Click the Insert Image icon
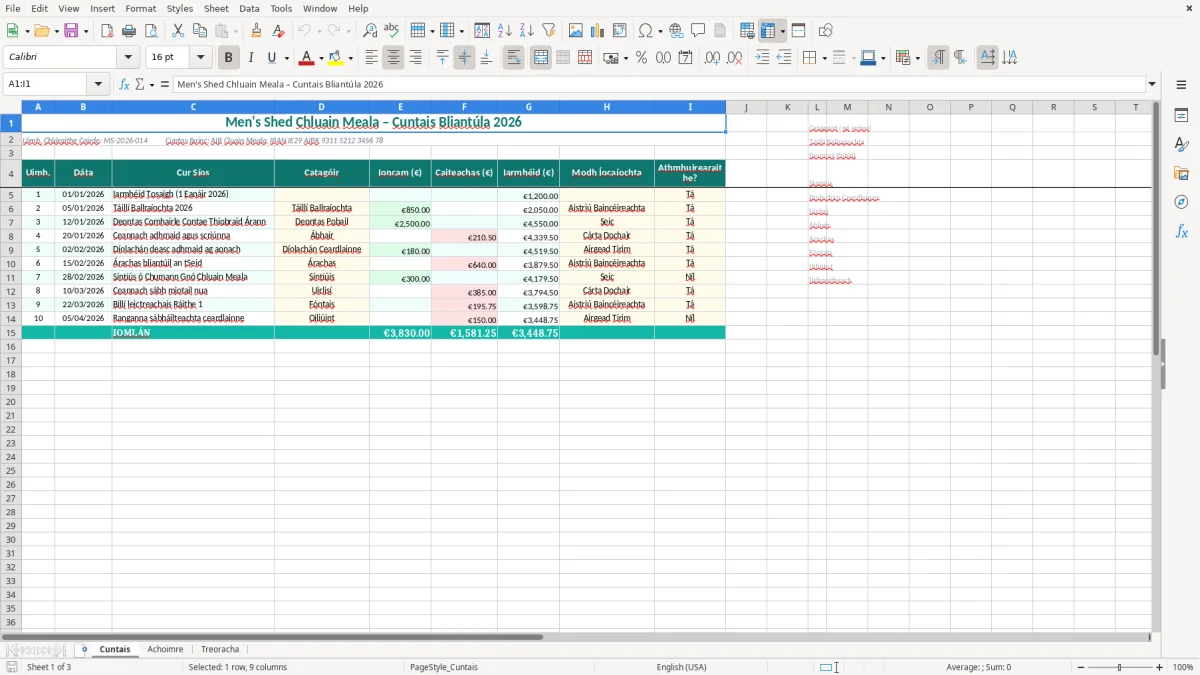This screenshot has width=1200, height=675. (576, 31)
